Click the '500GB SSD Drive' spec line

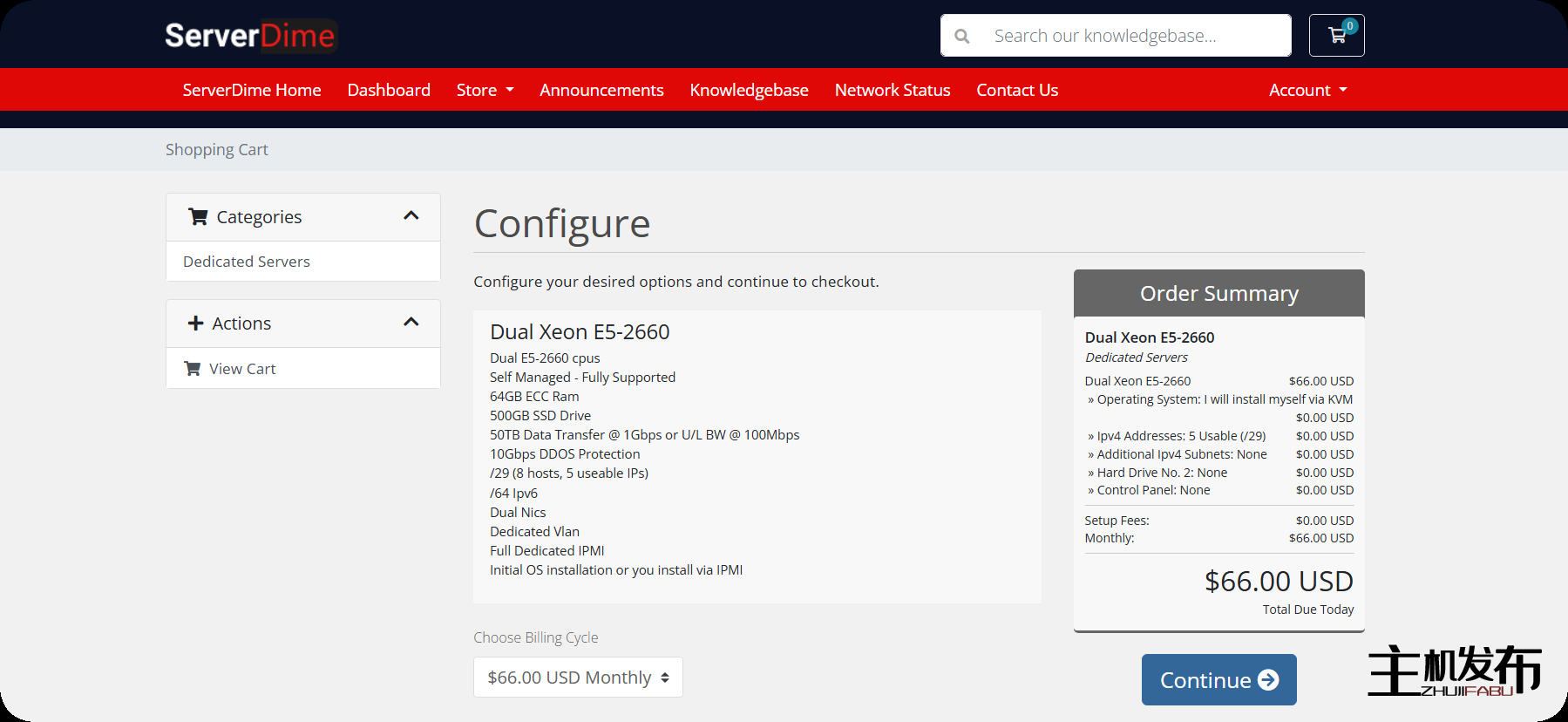pyautogui.click(x=540, y=416)
